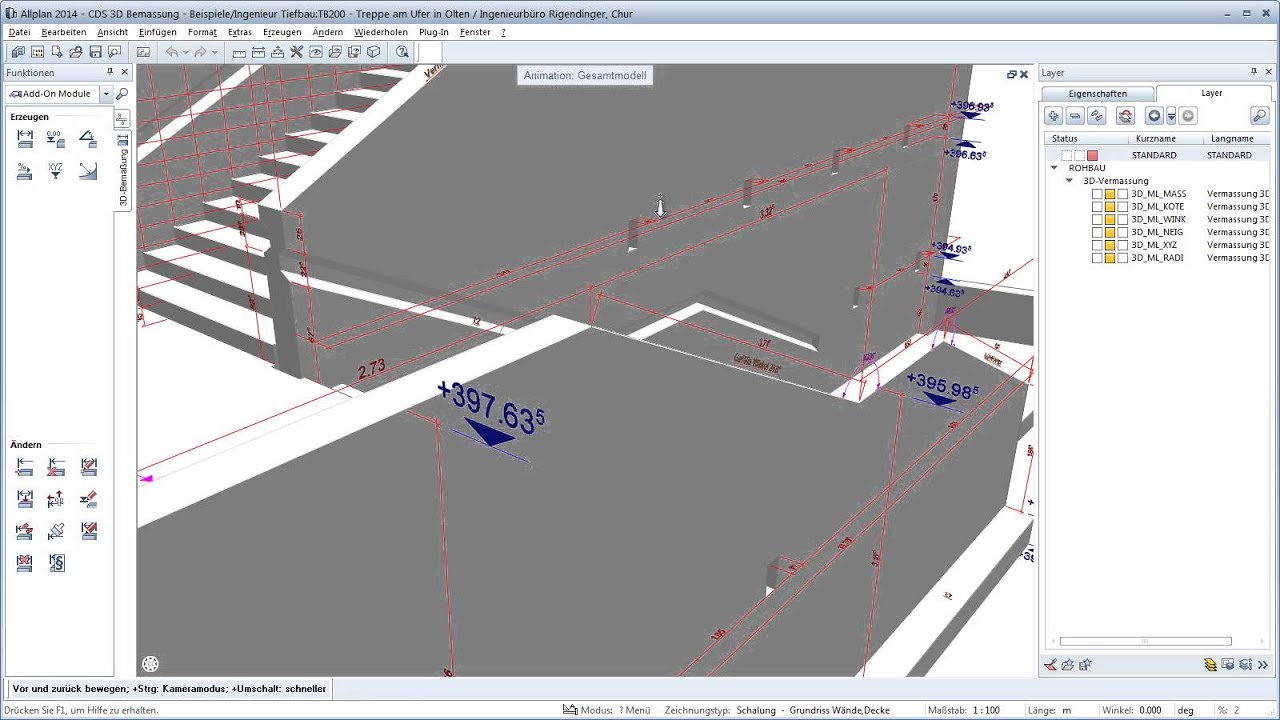Viewport: 1280px width, 720px height.
Task: Click the refresh layers icon in the Layer panel
Action: click(x=1125, y=116)
